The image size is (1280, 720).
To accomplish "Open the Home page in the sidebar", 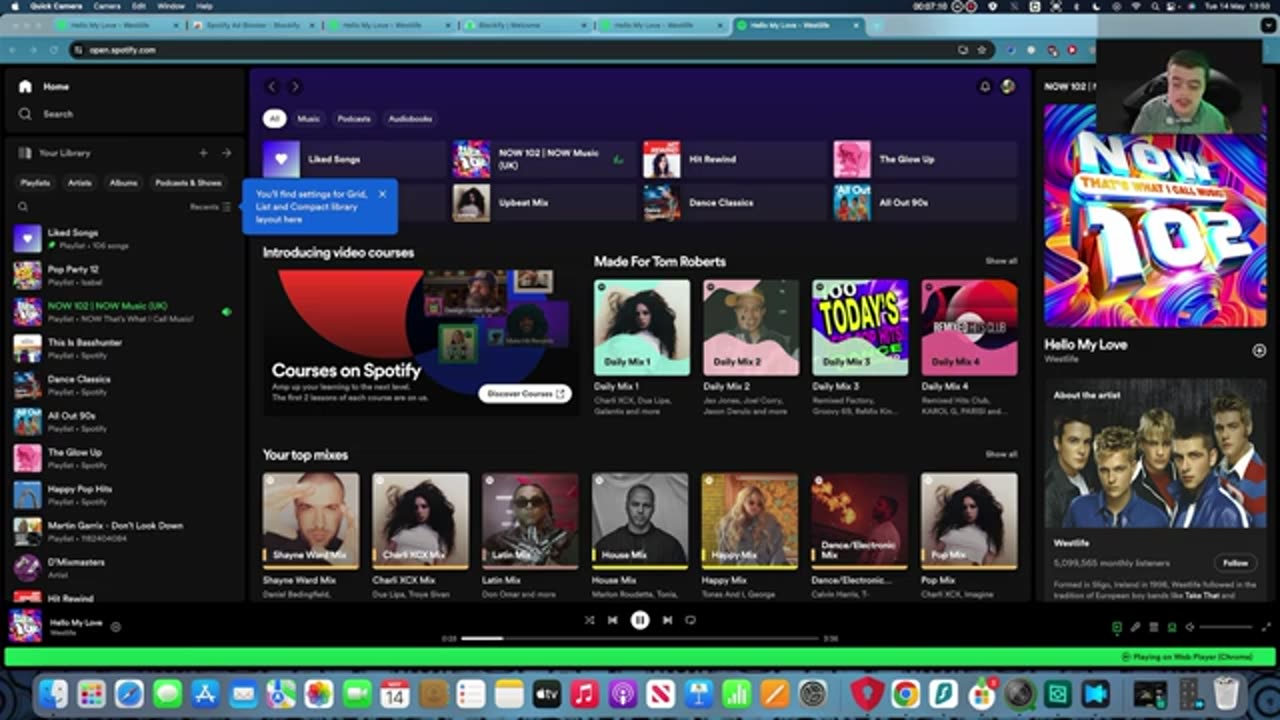I will coord(43,87).
